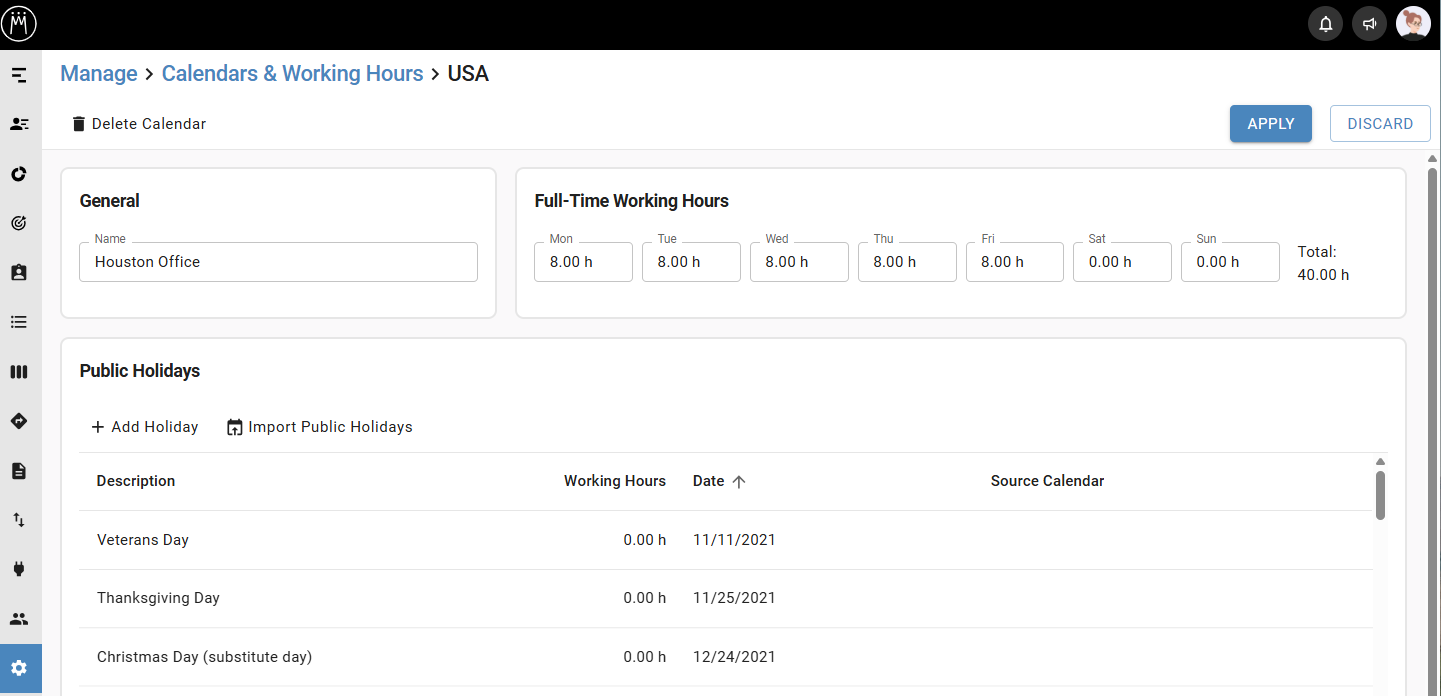Go to Manage breadcrumb link

[99, 74]
